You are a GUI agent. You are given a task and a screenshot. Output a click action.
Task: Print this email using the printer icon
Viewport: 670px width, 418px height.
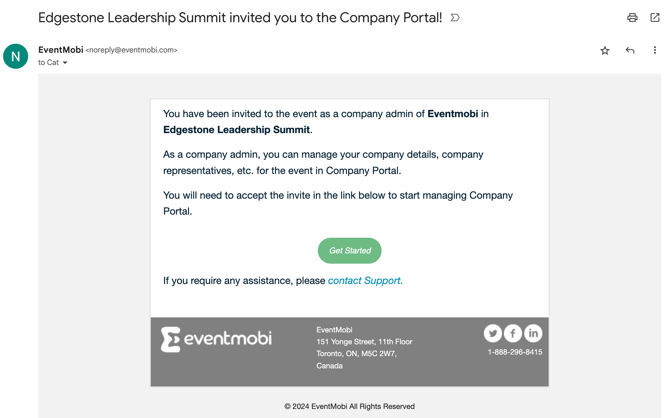pos(632,18)
